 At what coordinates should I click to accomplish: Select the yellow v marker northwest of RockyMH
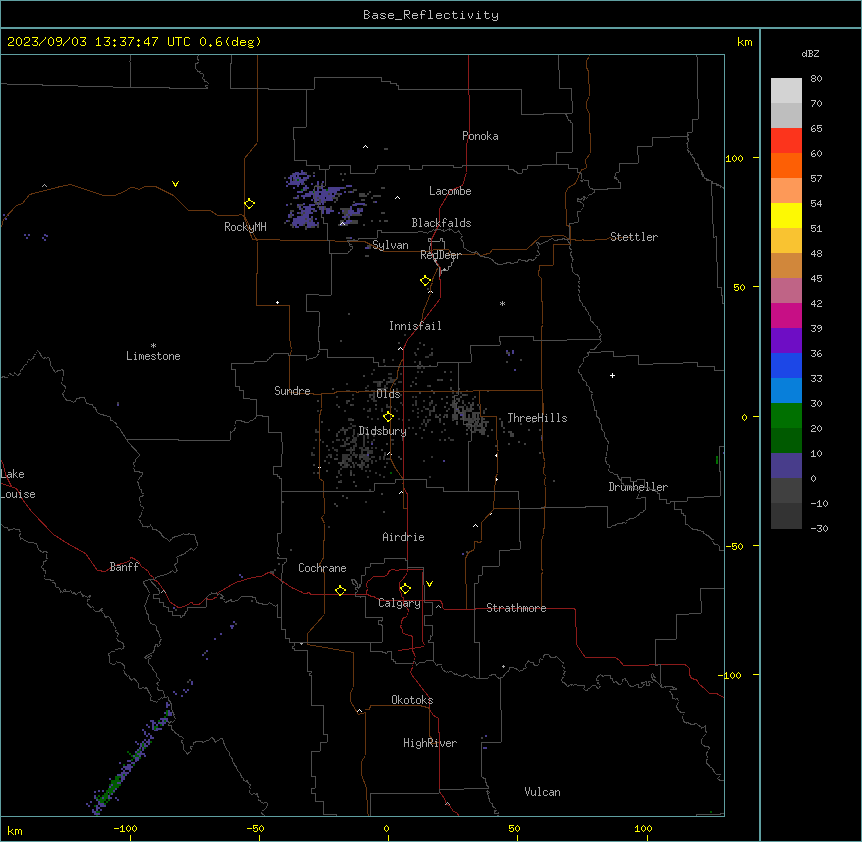click(x=175, y=184)
